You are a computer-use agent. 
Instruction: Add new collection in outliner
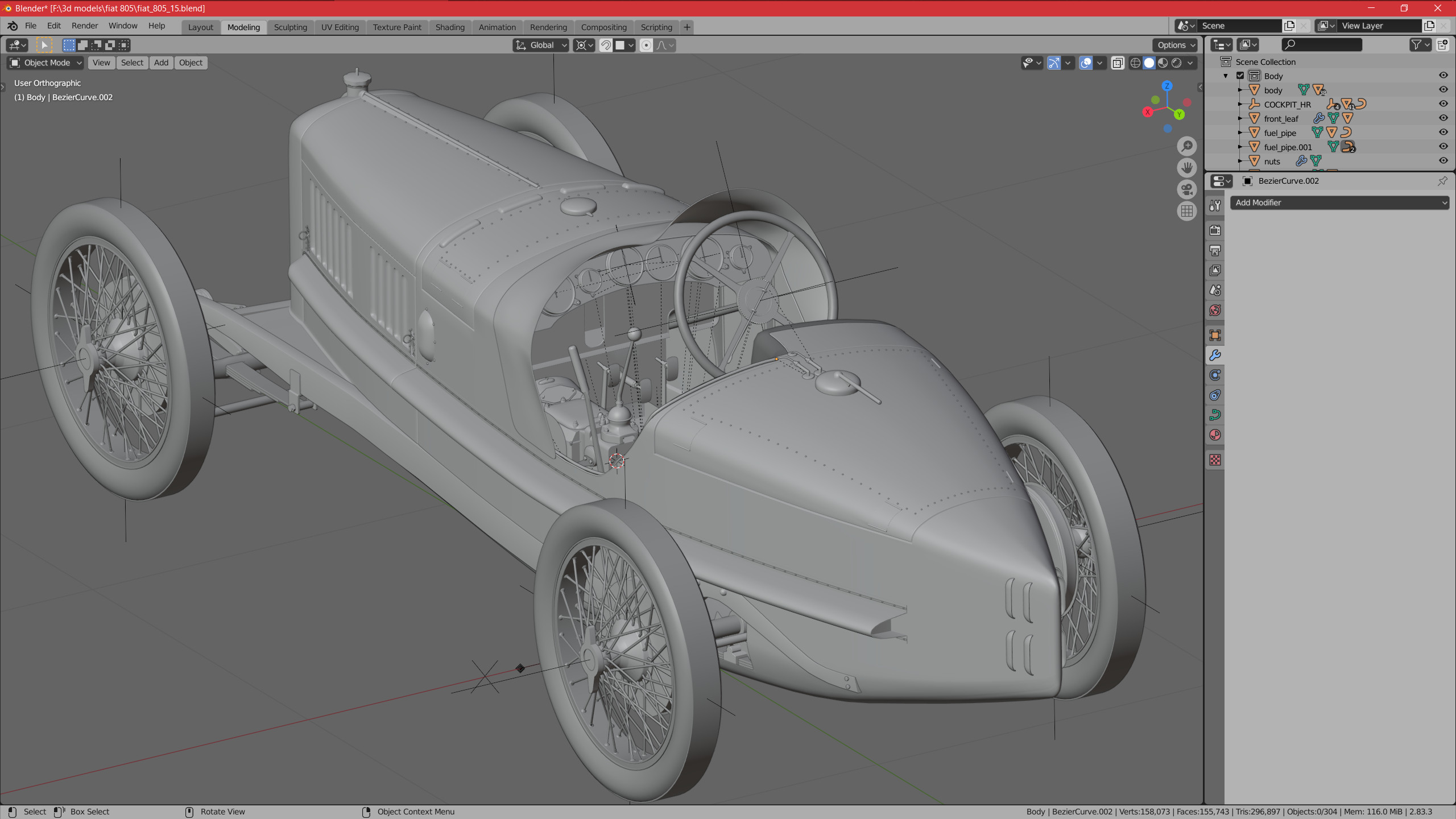coord(1442,44)
